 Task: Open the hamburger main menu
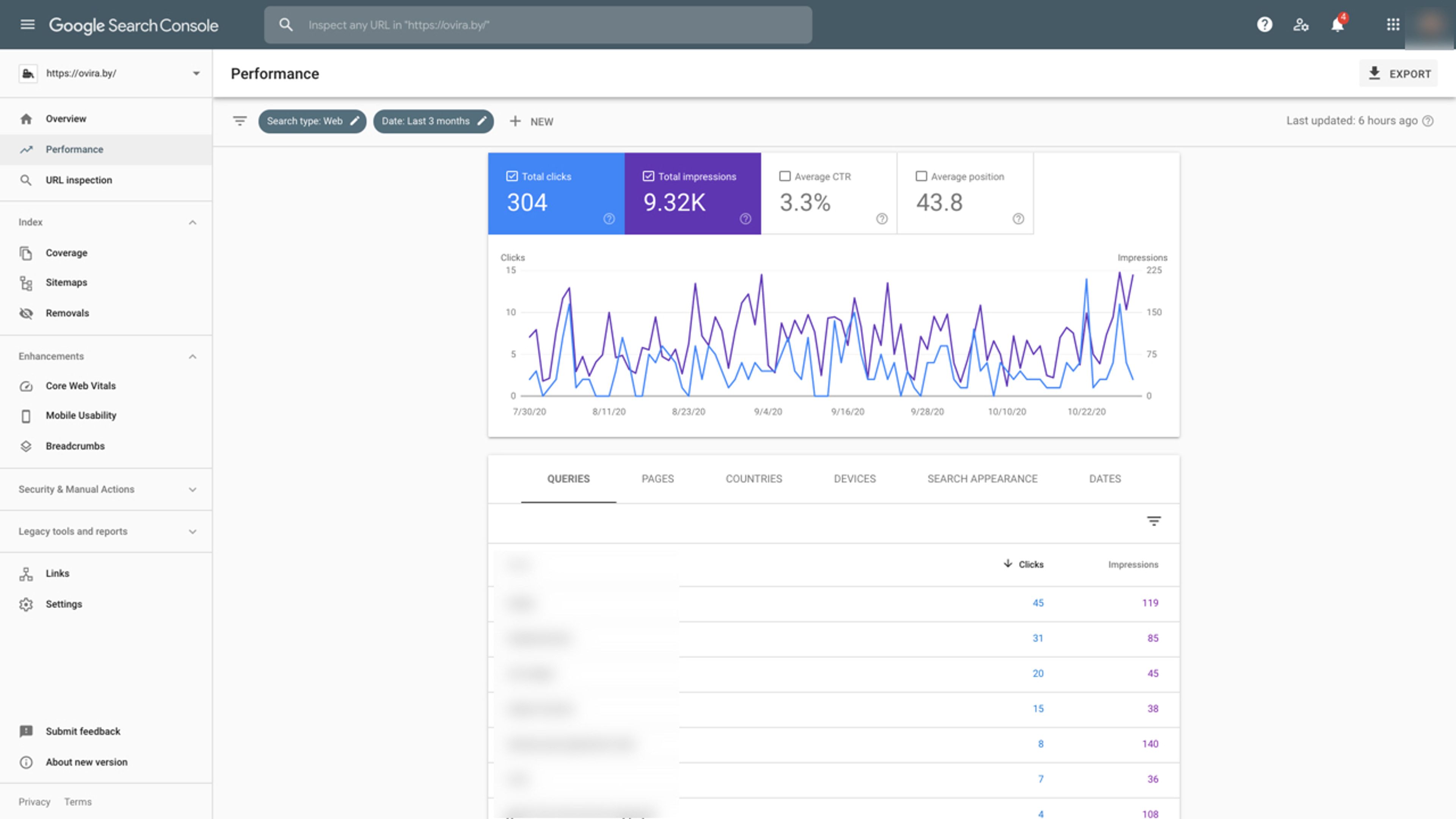(27, 25)
